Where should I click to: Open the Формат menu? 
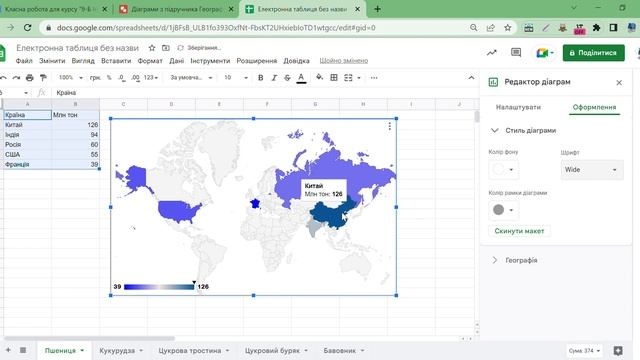click(x=150, y=61)
